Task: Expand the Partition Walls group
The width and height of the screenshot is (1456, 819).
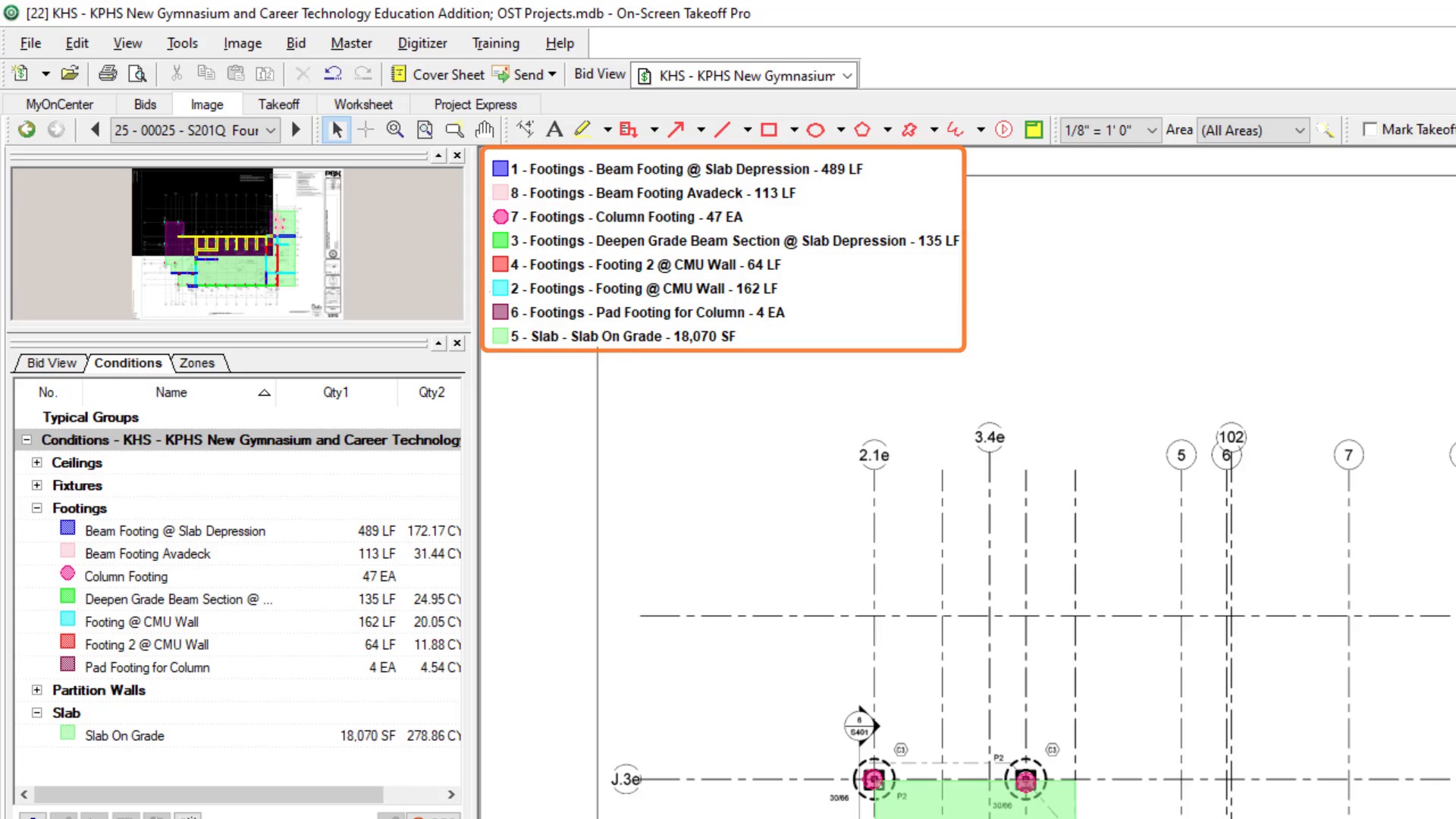Action: 36,690
